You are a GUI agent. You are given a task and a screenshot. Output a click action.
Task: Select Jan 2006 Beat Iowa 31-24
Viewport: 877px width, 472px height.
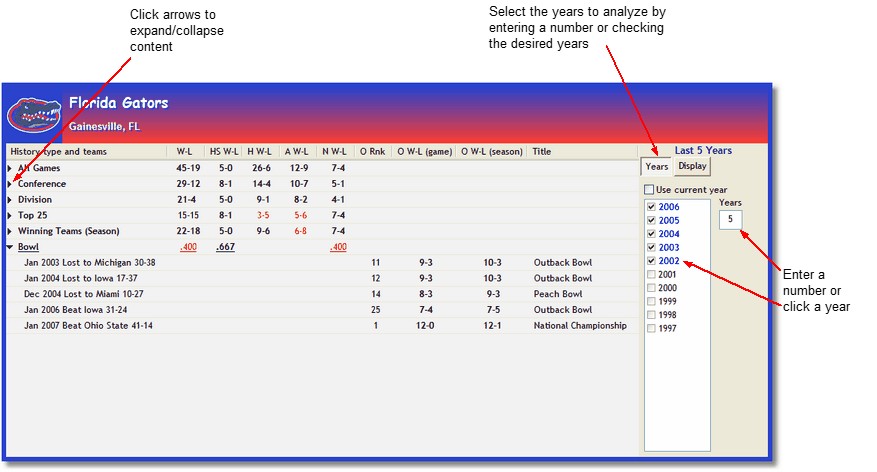coord(76,309)
